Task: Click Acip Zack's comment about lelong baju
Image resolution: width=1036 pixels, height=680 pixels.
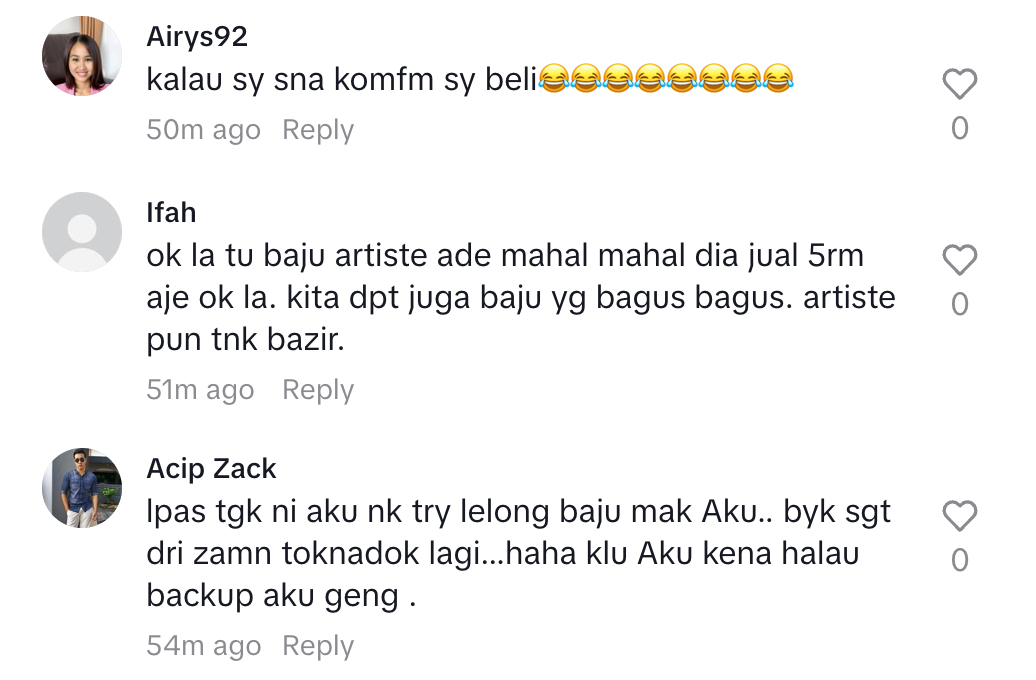Action: 518,555
